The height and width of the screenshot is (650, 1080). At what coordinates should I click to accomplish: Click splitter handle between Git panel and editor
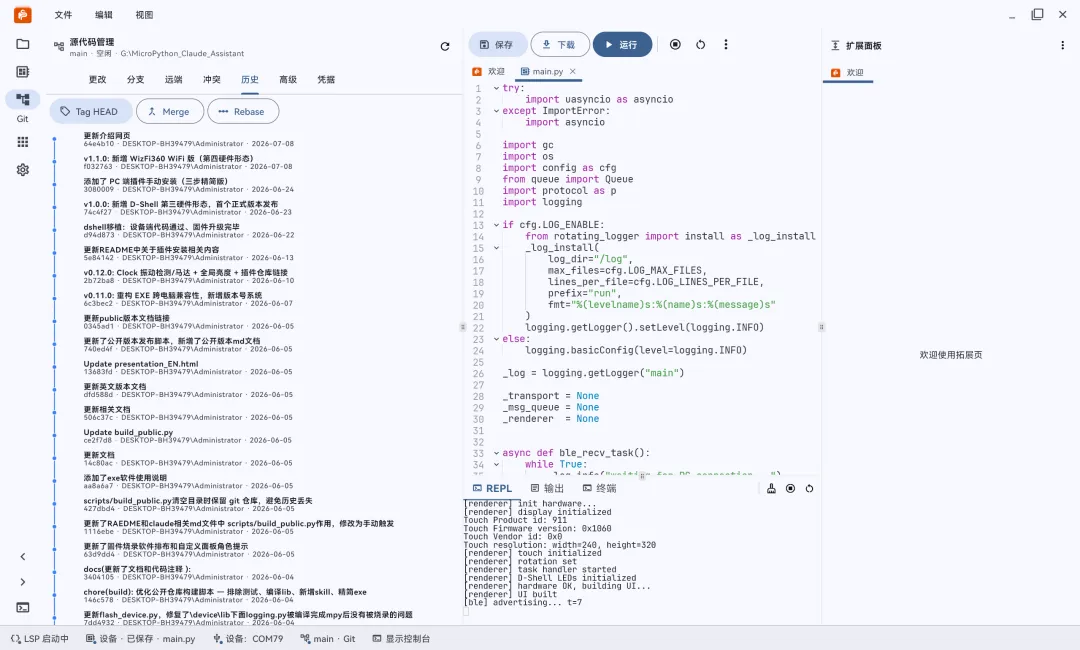point(463,327)
